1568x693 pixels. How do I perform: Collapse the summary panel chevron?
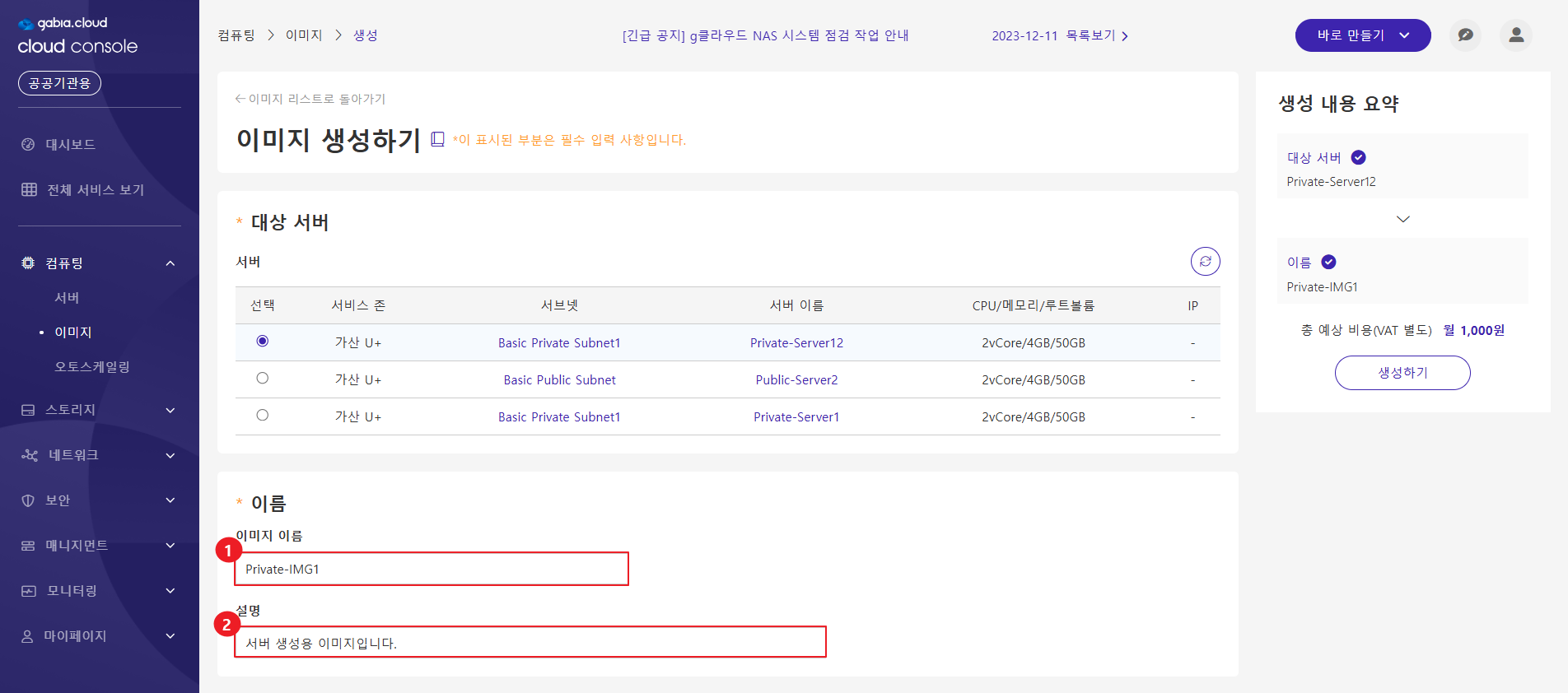click(1403, 219)
